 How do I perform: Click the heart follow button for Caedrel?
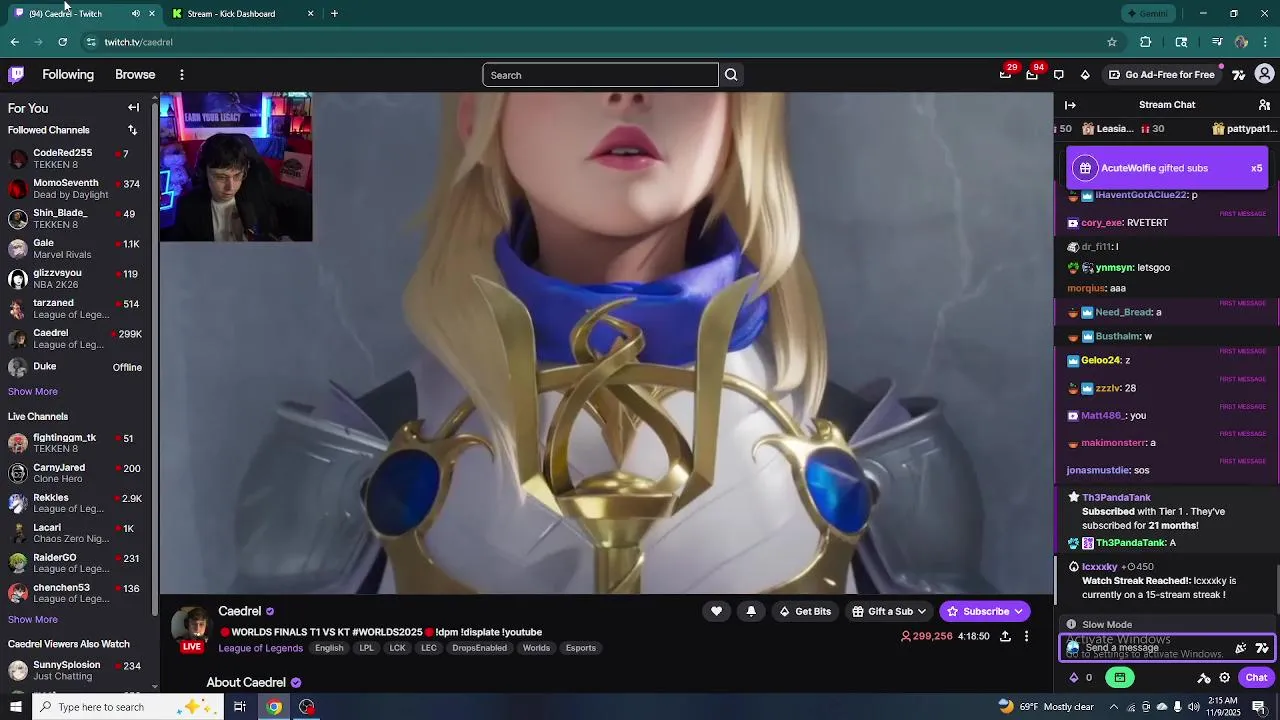(716, 611)
